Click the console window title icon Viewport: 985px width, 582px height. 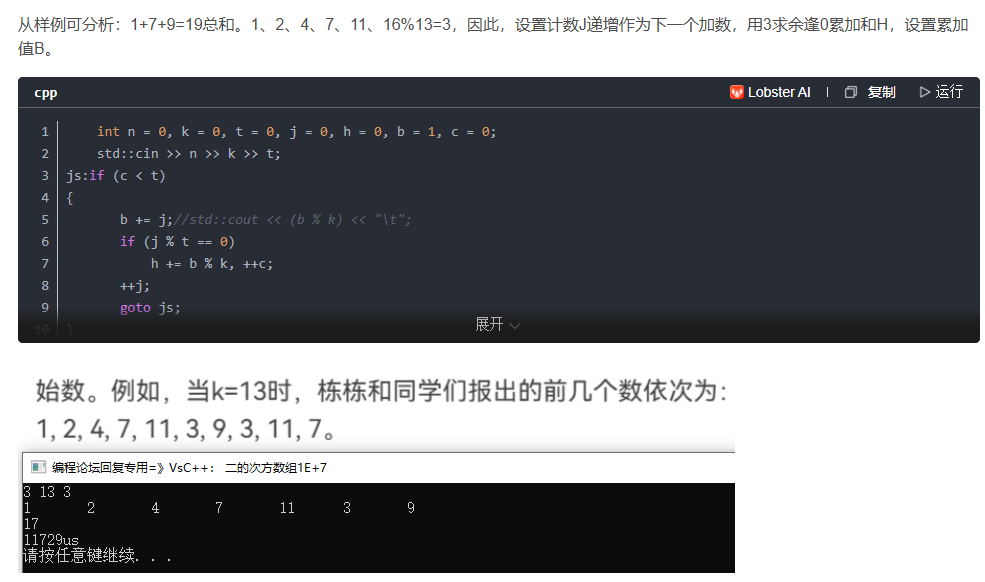(x=38, y=467)
